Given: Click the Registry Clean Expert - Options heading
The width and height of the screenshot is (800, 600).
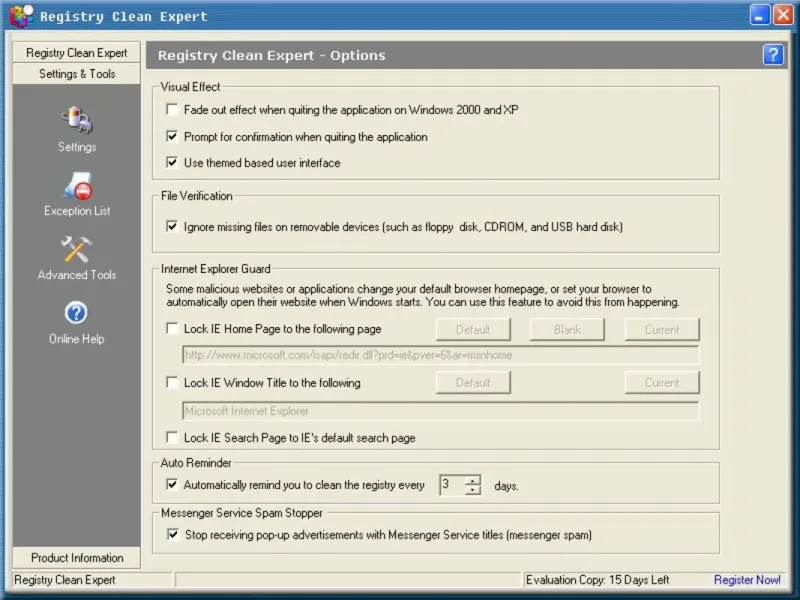Looking at the screenshot, I should (x=271, y=55).
